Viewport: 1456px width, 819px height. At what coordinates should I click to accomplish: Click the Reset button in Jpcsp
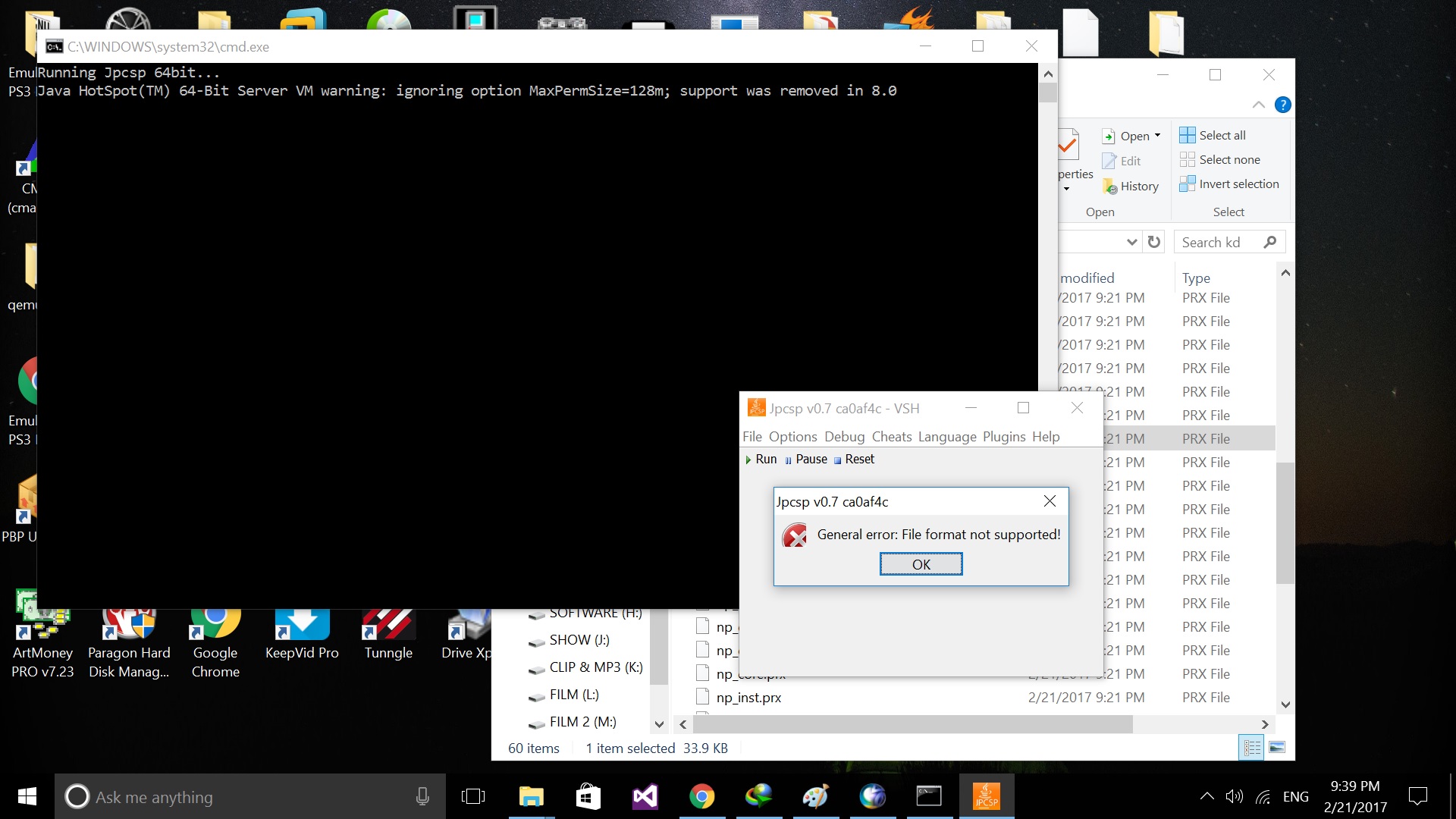pyautogui.click(x=854, y=460)
